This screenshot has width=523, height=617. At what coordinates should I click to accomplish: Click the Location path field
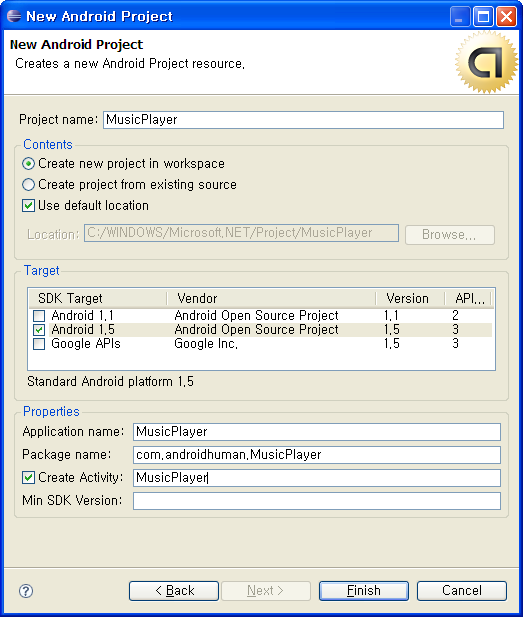click(241, 233)
